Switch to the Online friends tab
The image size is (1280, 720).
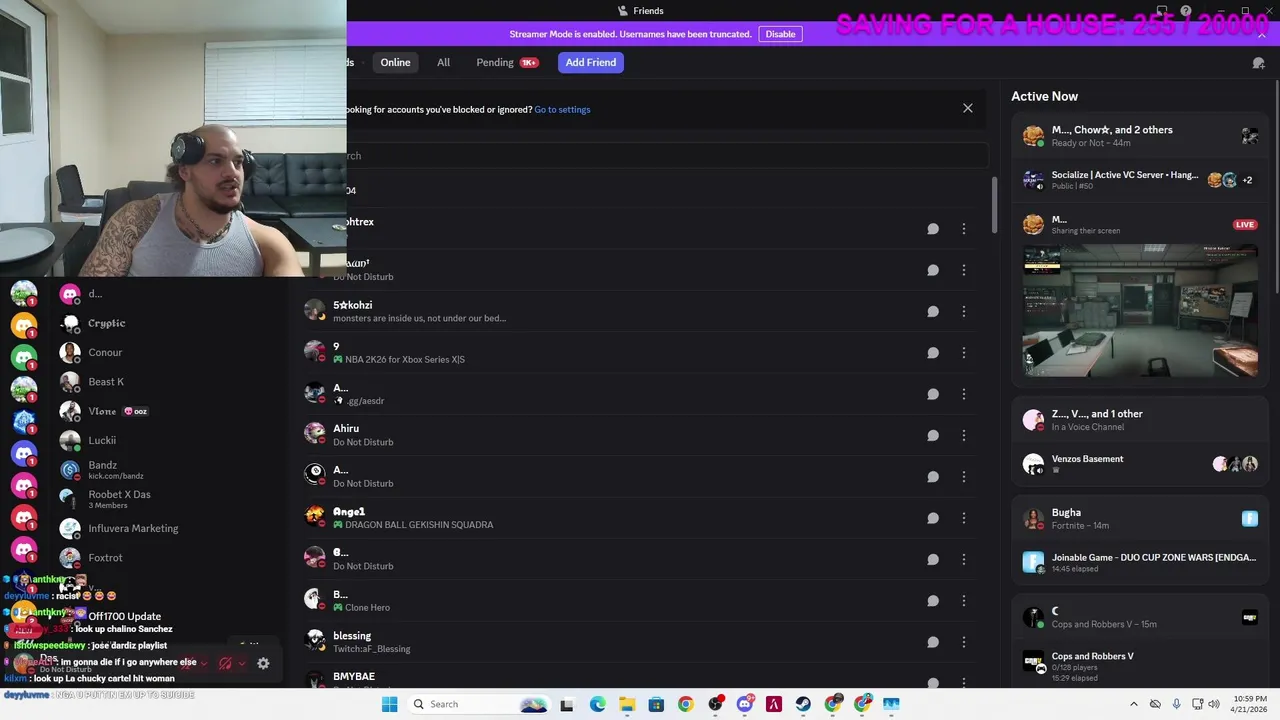click(x=395, y=62)
